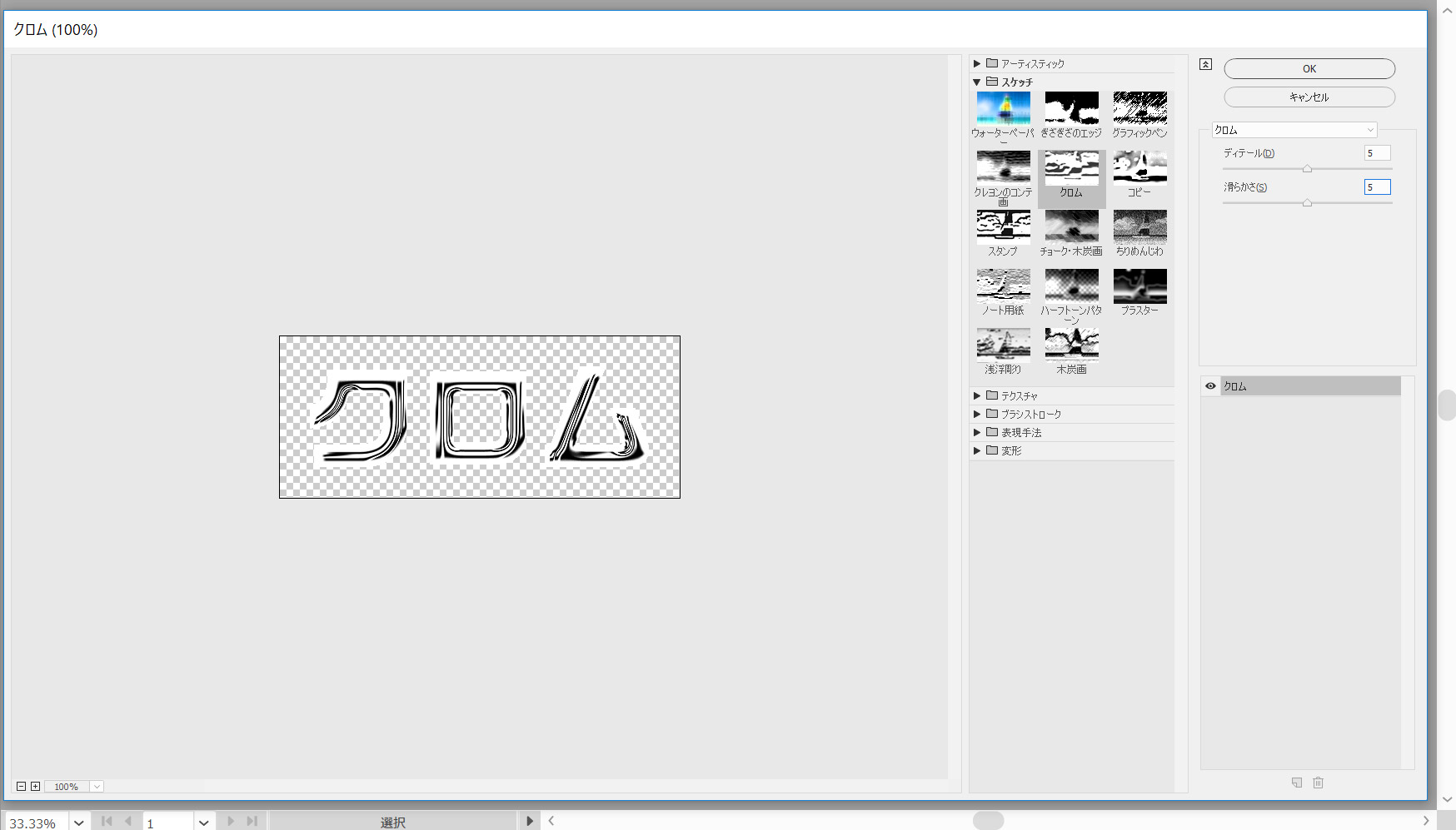Collapse the スケッチ filter folder

click(x=977, y=82)
